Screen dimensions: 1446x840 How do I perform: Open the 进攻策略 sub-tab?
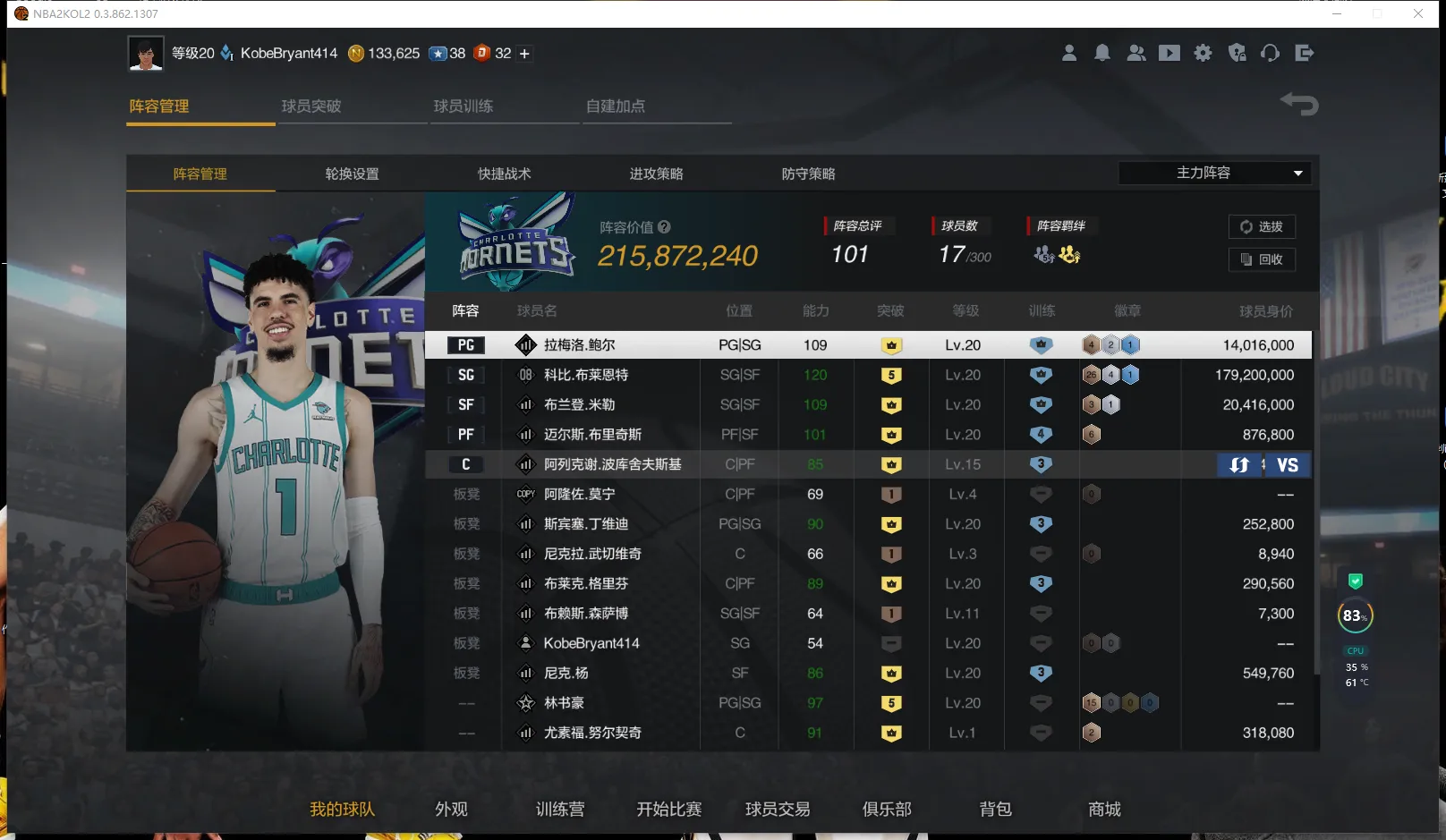click(x=656, y=174)
